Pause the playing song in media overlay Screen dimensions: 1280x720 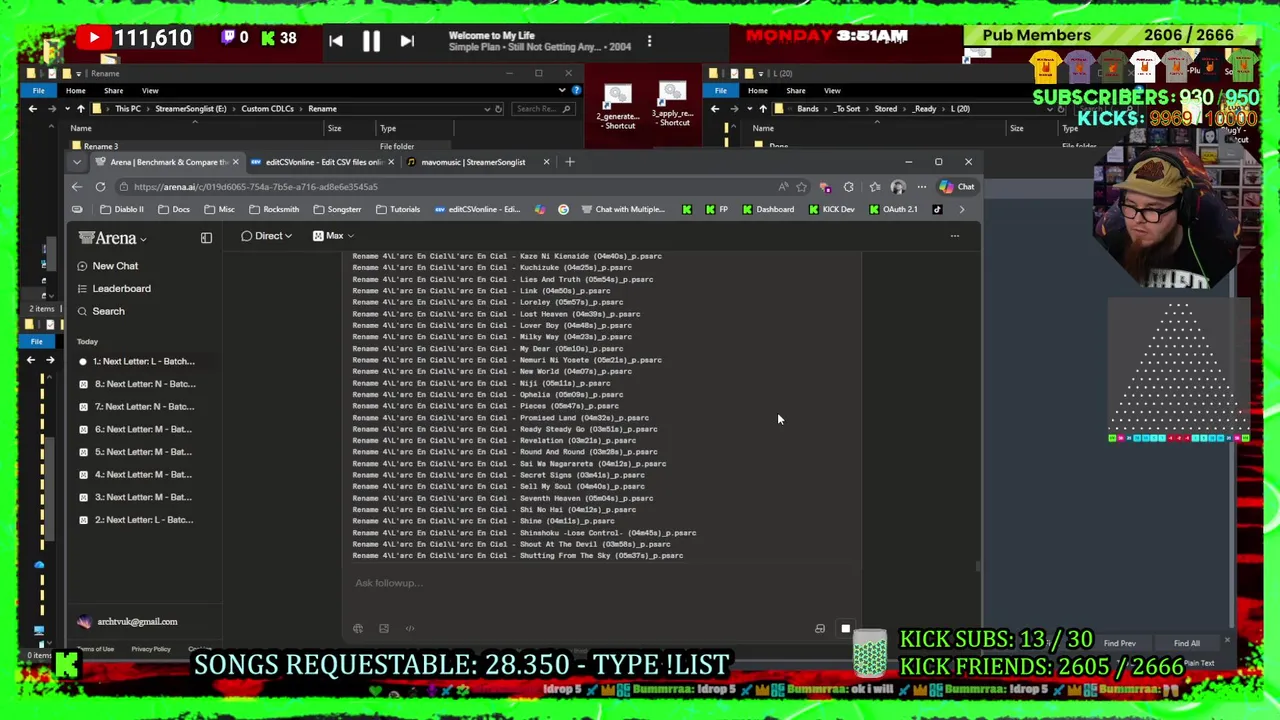coord(371,41)
